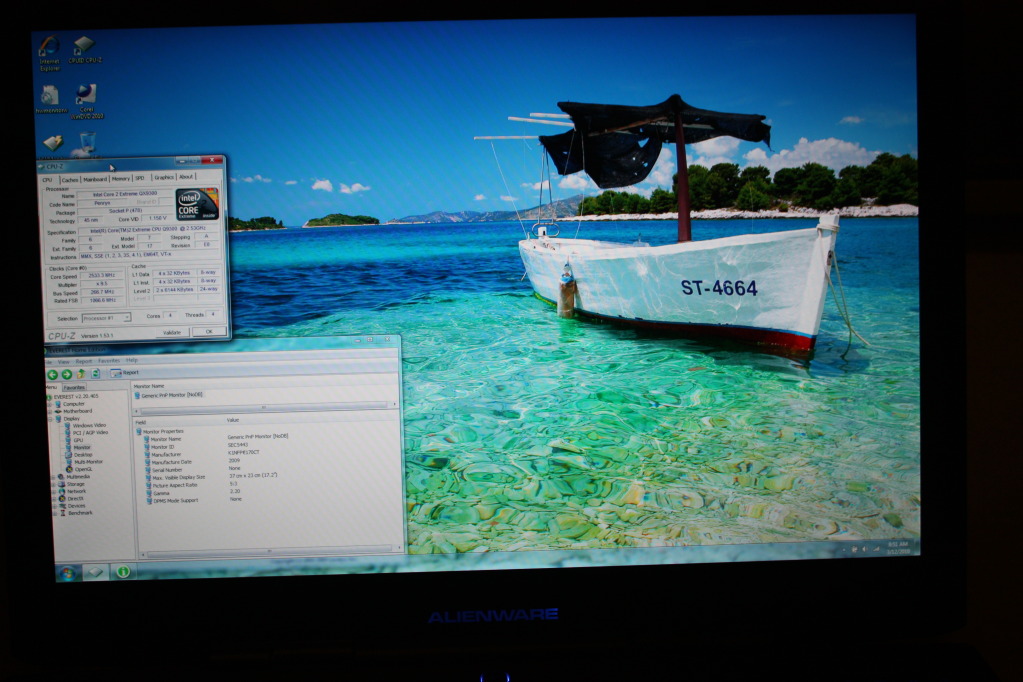
Task: Click the bottom horizontal scrollbar in EVEREST
Action: tap(269, 552)
